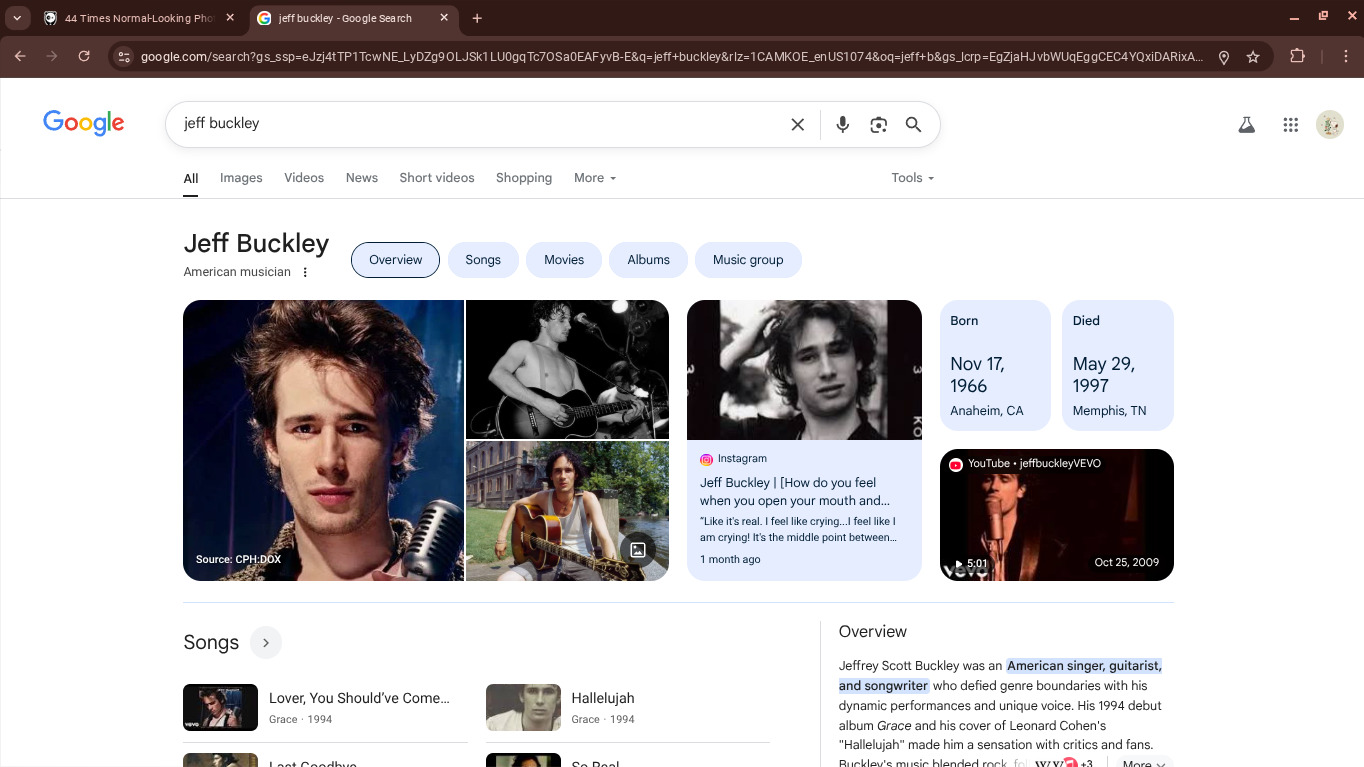Expand the Songs section arrow
The image size is (1364, 767).
tap(266, 643)
